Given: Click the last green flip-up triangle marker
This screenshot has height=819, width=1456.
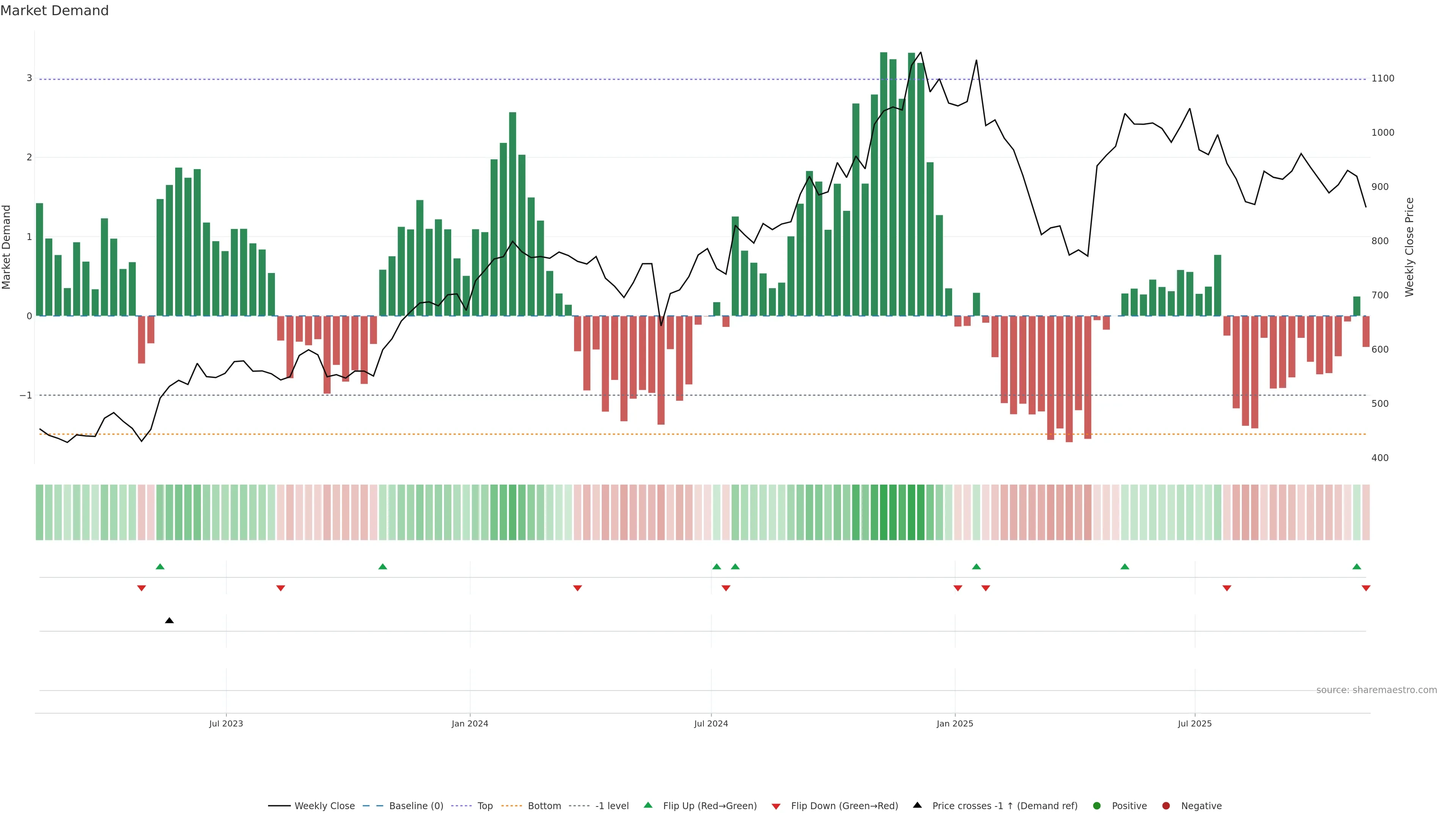Looking at the screenshot, I should (x=1357, y=566).
